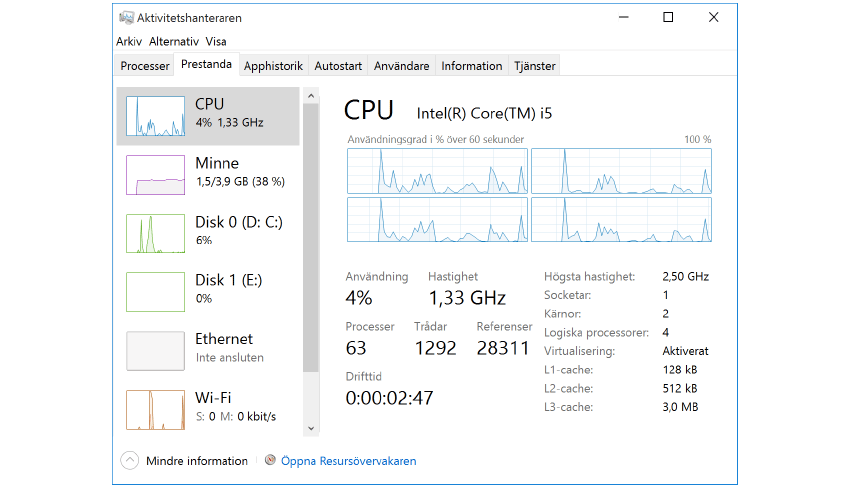Collapse the view with the Mindre information chevron
The image size is (850, 491).
pos(129,461)
